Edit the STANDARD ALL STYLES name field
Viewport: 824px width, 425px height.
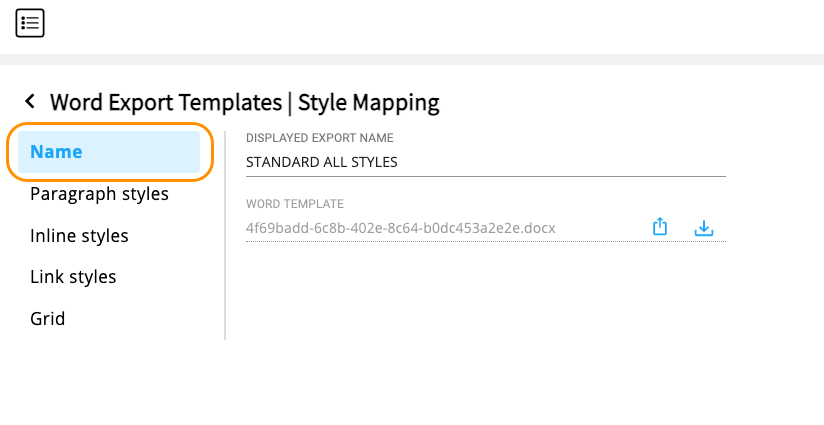[x=486, y=162]
